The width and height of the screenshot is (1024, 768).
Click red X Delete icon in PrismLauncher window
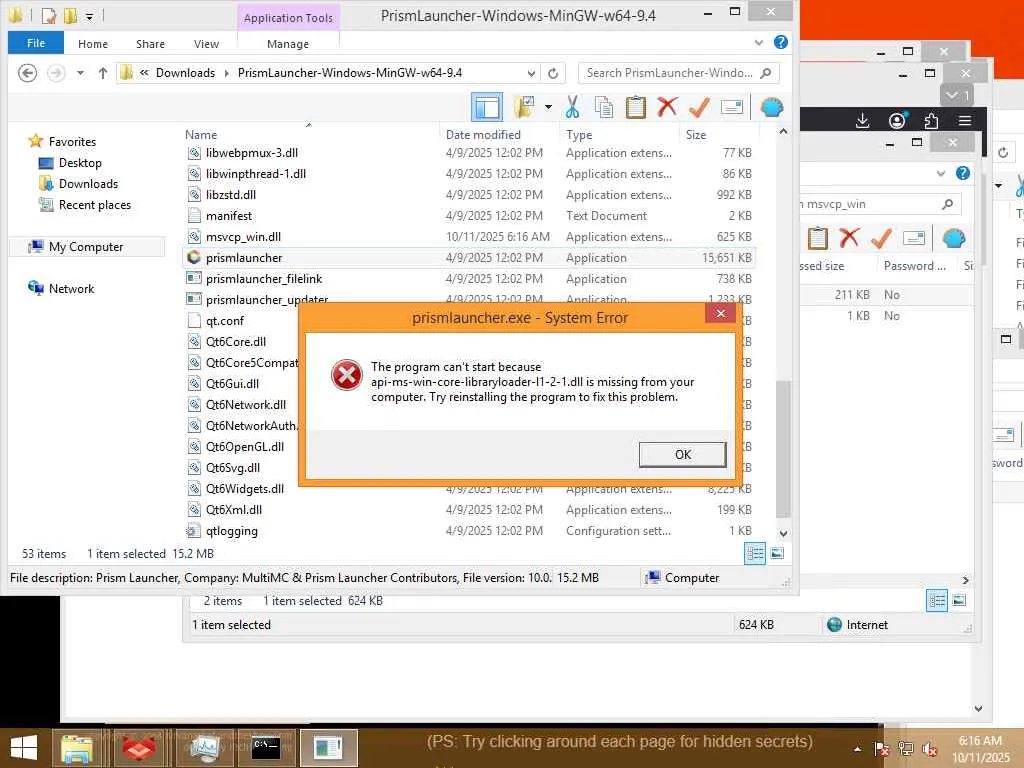[x=667, y=107]
